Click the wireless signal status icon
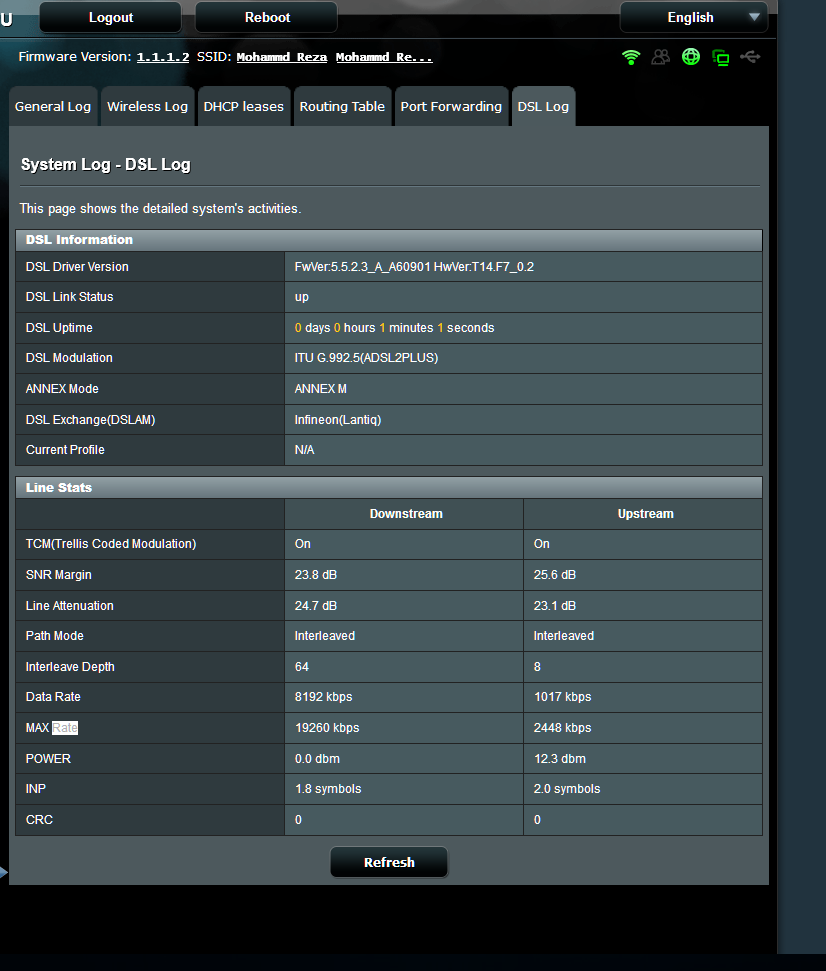 (631, 57)
